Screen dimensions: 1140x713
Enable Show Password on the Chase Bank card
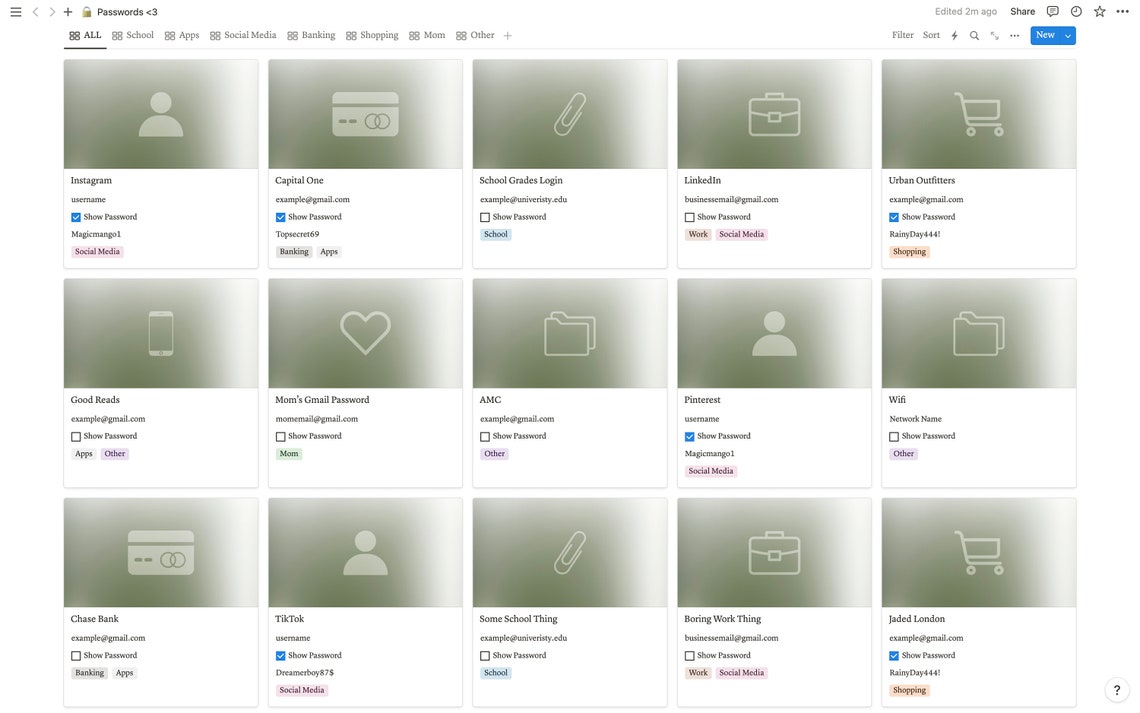pos(76,656)
